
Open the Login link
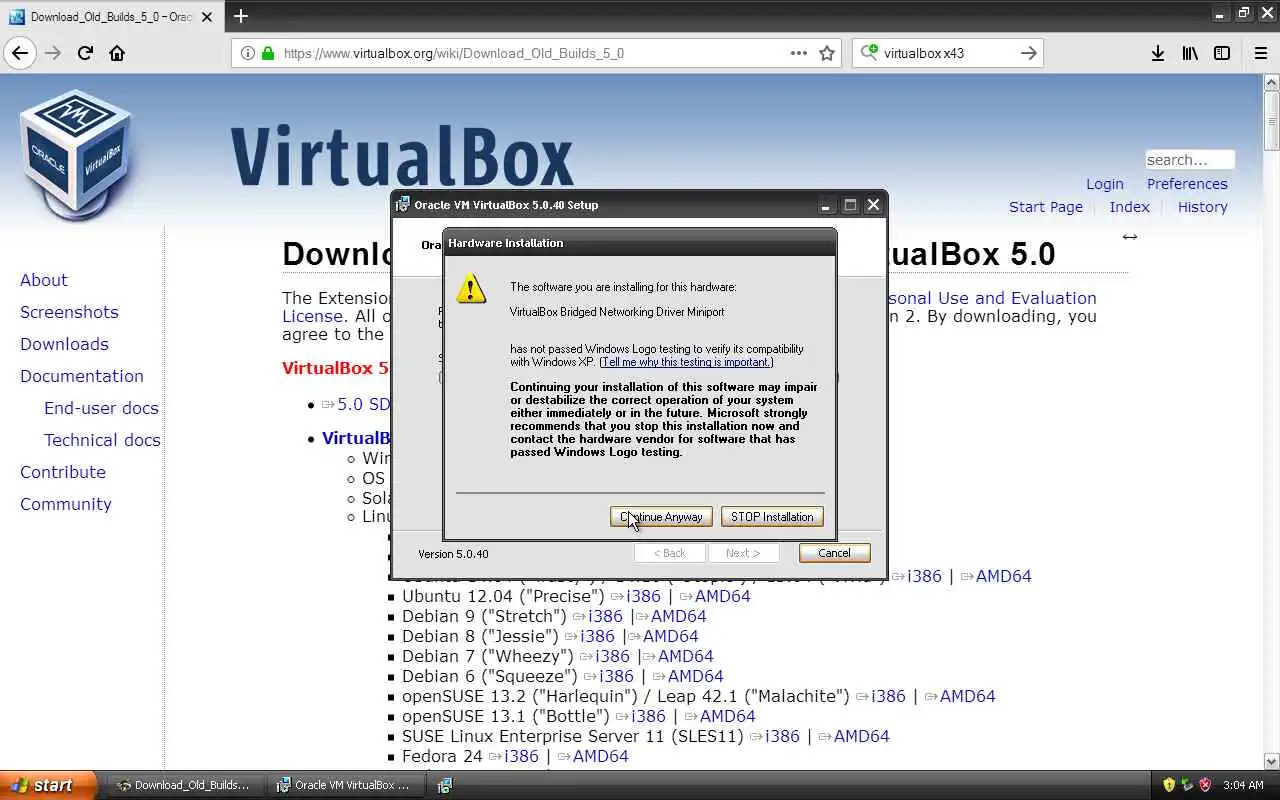click(1105, 184)
